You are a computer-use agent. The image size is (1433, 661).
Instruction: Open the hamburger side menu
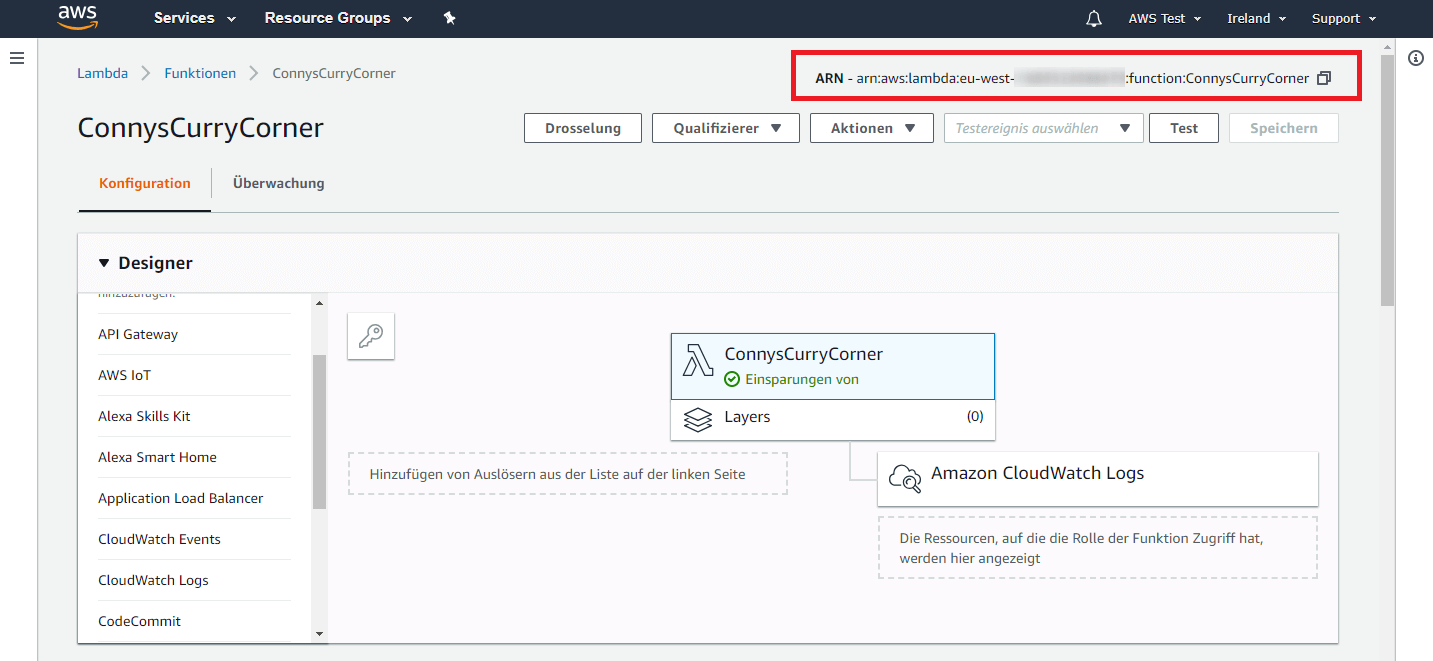pyautogui.click(x=17, y=59)
